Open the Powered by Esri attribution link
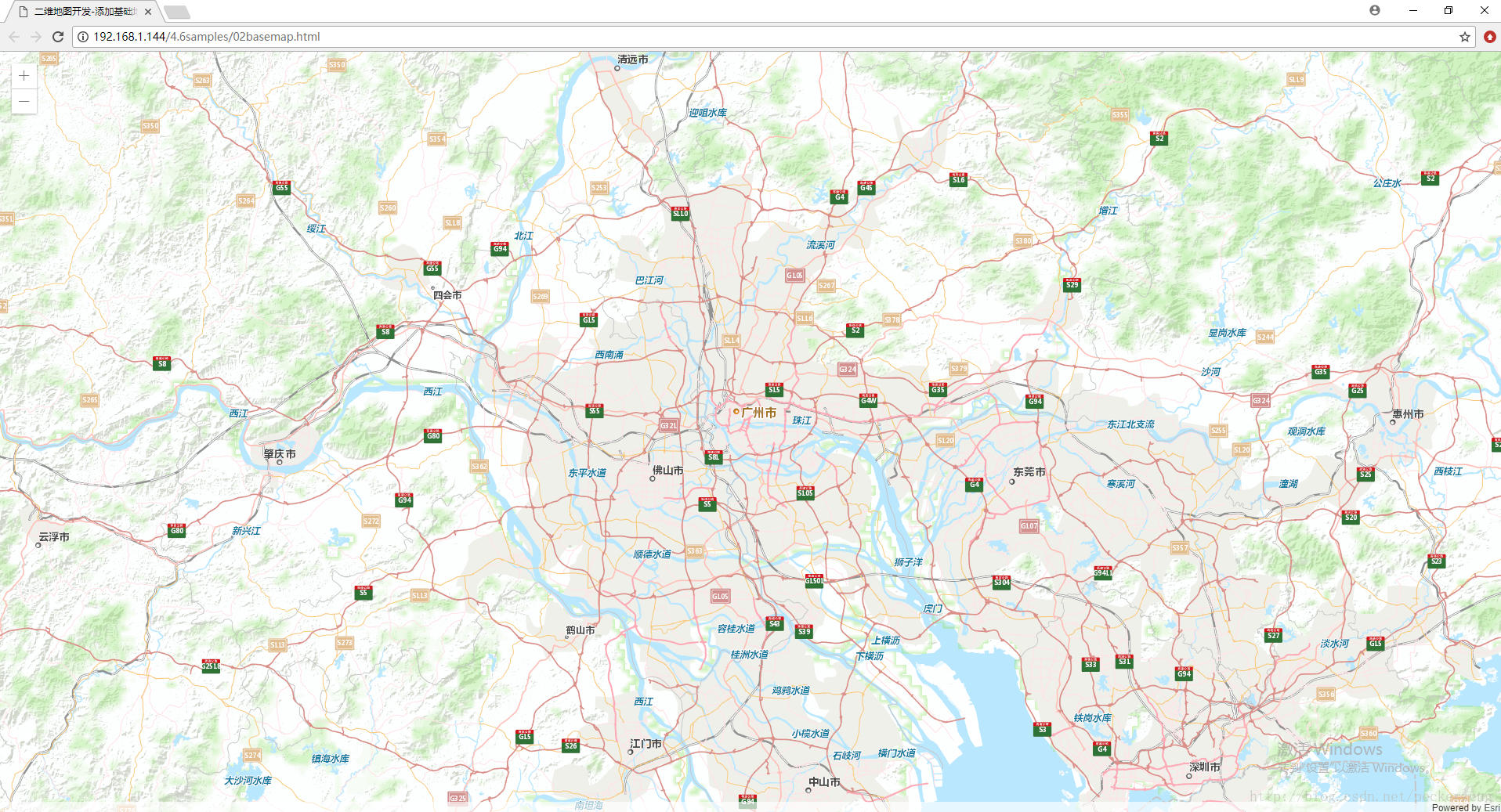1501x812 pixels. coord(1465,807)
